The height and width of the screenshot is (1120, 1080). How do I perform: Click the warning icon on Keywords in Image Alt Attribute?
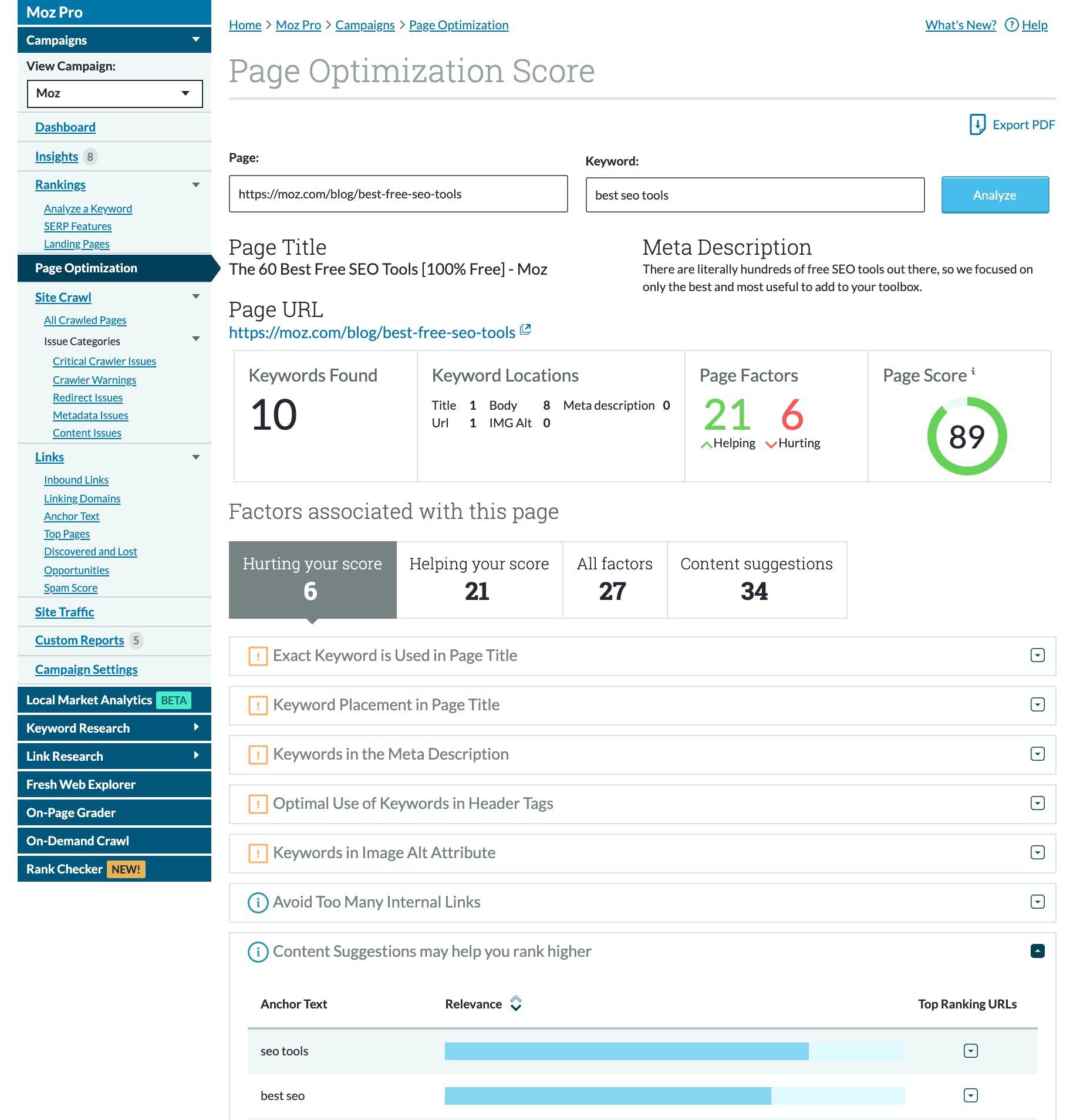(257, 853)
